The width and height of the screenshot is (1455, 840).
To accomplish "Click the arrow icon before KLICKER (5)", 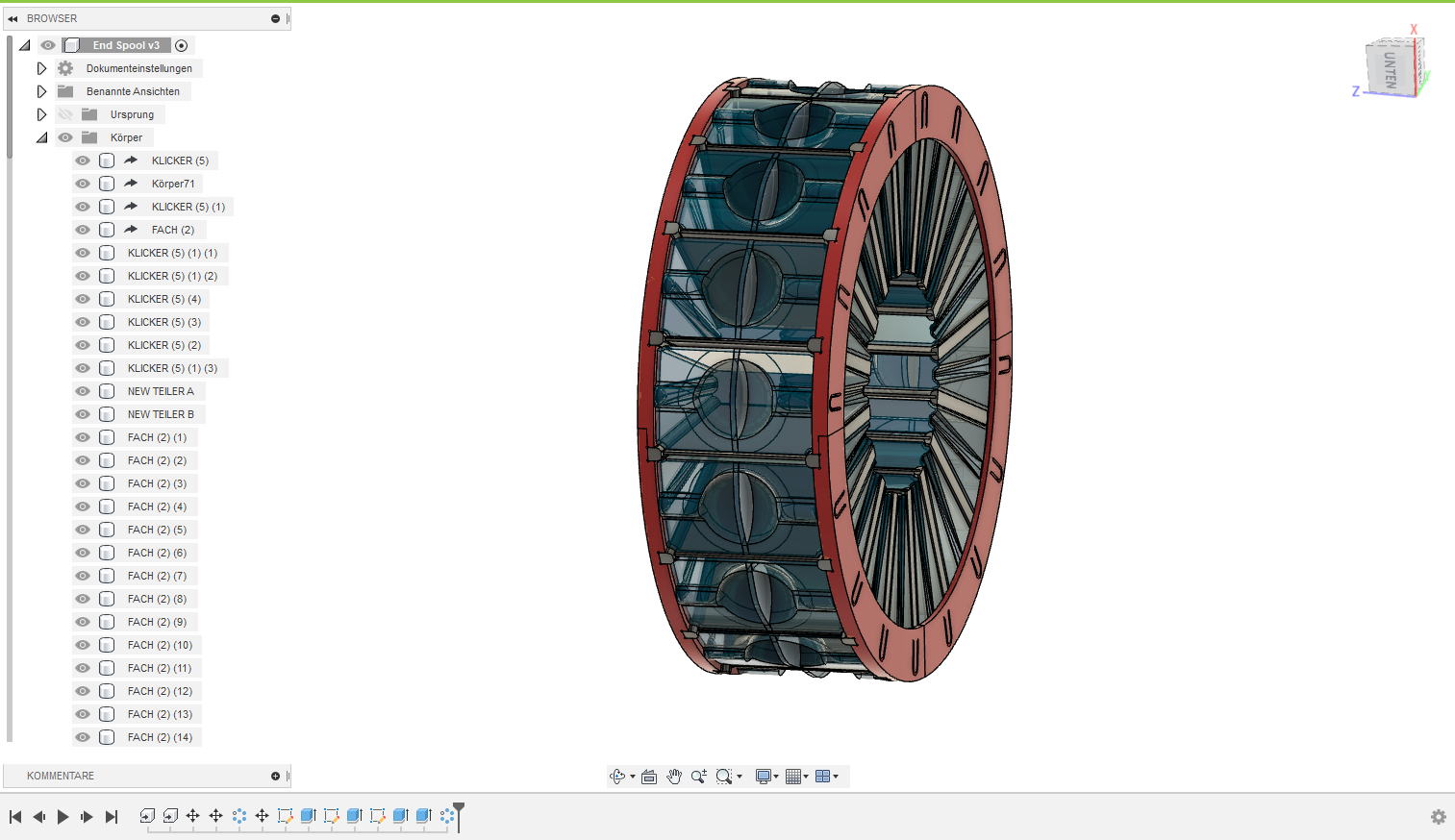I will pos(131,161).
